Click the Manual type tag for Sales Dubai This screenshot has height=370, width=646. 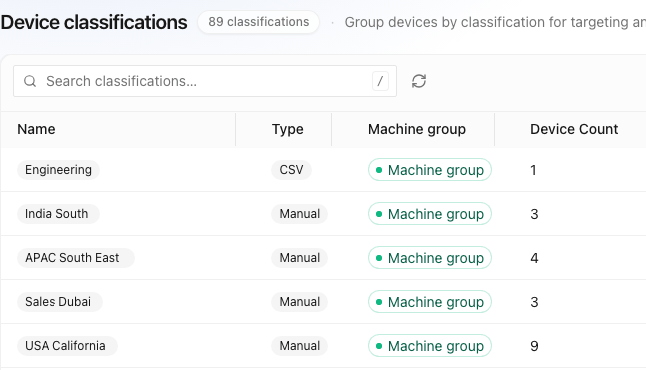300,302
